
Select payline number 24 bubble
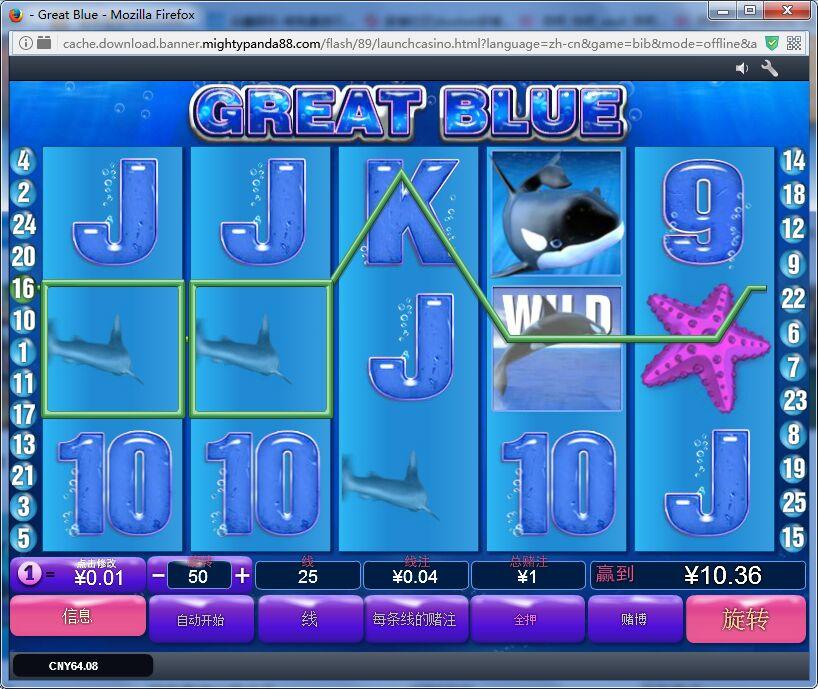23,225
